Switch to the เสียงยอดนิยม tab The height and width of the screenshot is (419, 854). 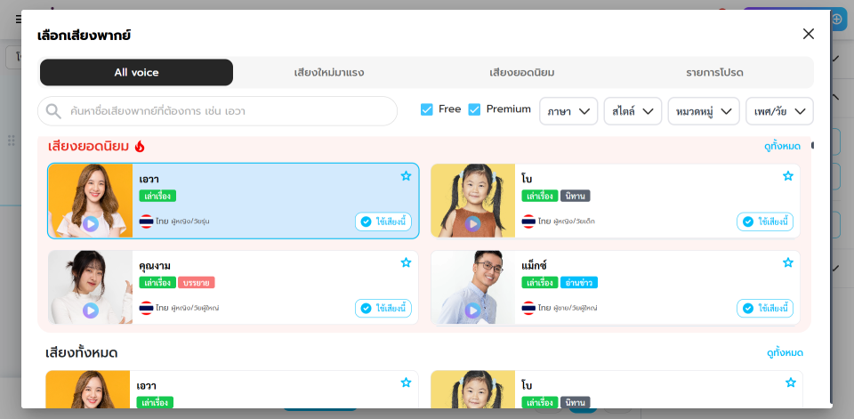click(522, 72)
